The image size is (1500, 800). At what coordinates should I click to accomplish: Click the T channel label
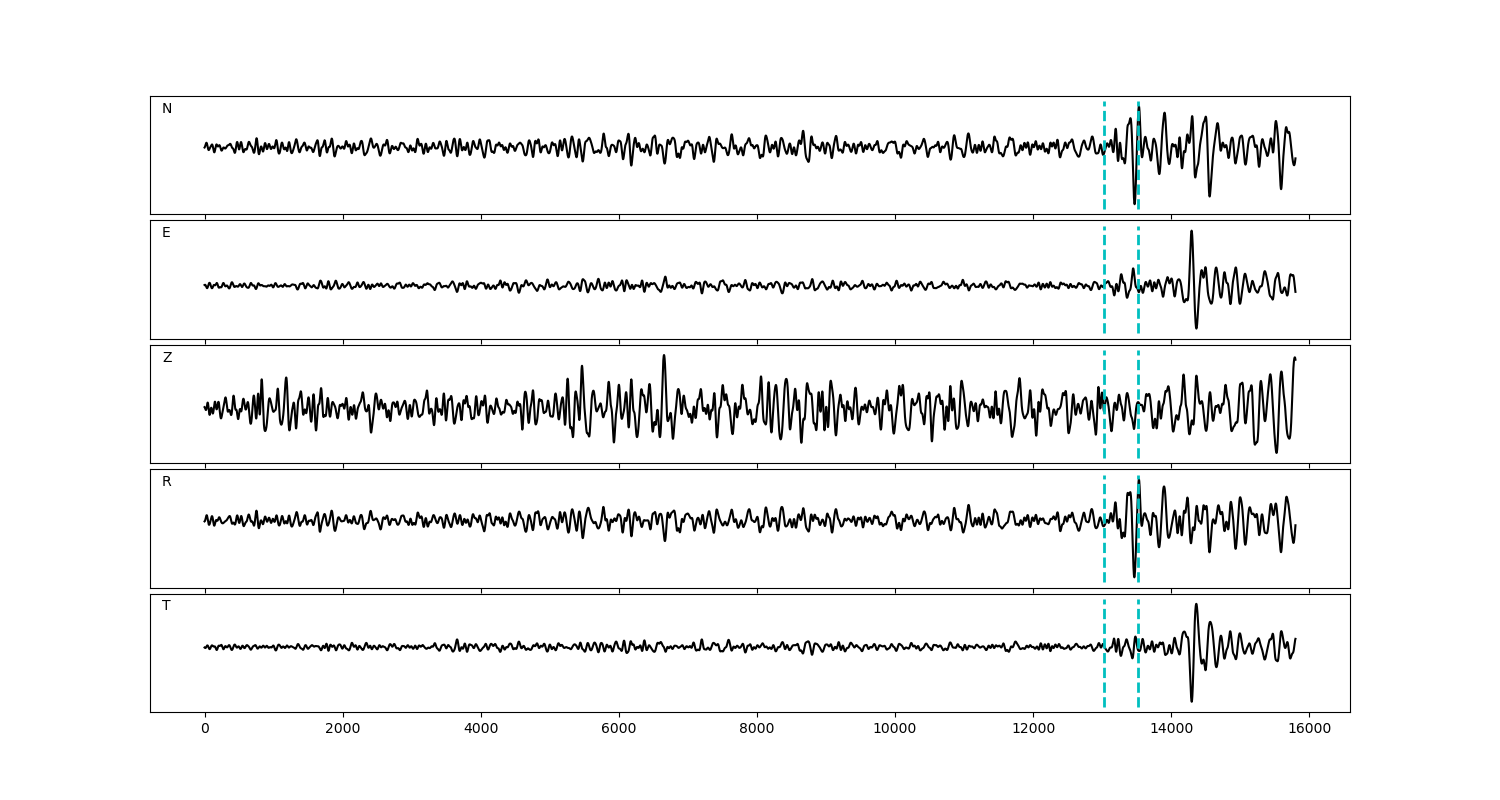[166, 606]
